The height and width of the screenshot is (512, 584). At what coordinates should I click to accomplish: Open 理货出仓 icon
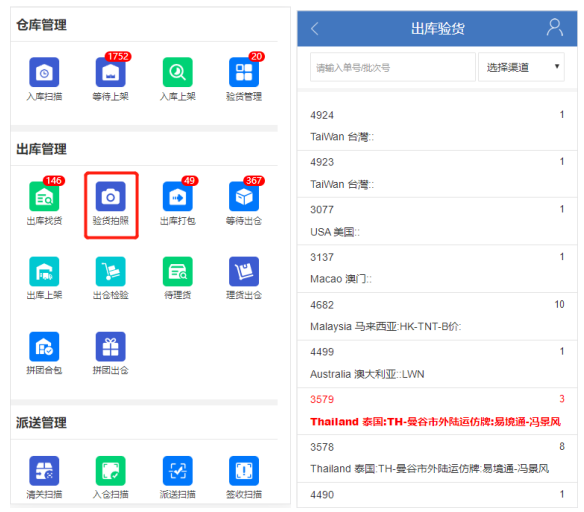(244, 271)
